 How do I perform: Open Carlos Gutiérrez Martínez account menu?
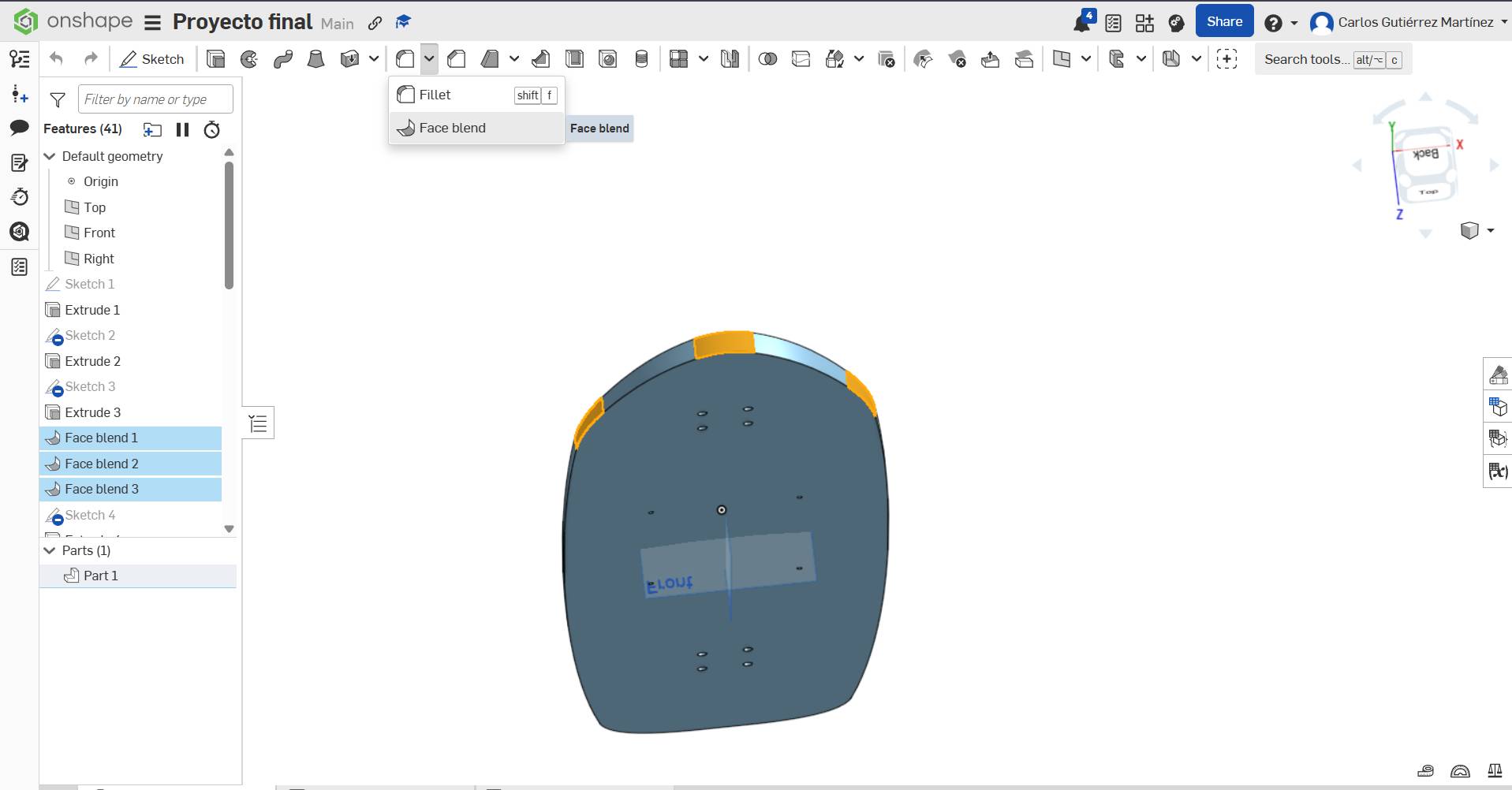[x=1409, y=23]
